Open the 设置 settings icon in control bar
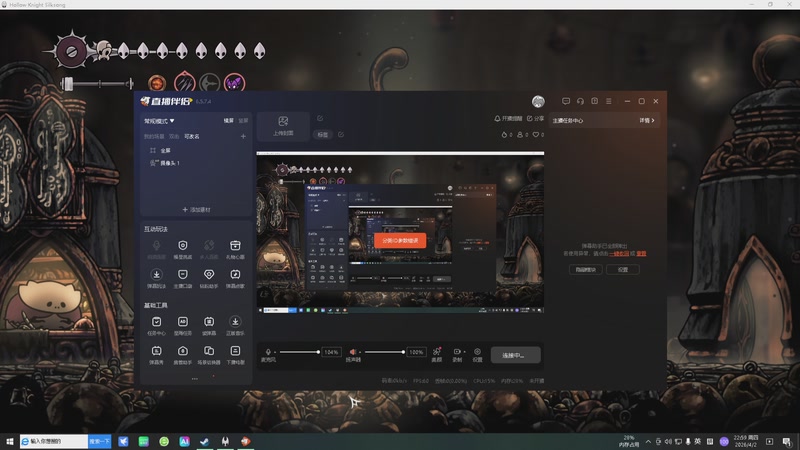800x450 pixels. point(477,355)
